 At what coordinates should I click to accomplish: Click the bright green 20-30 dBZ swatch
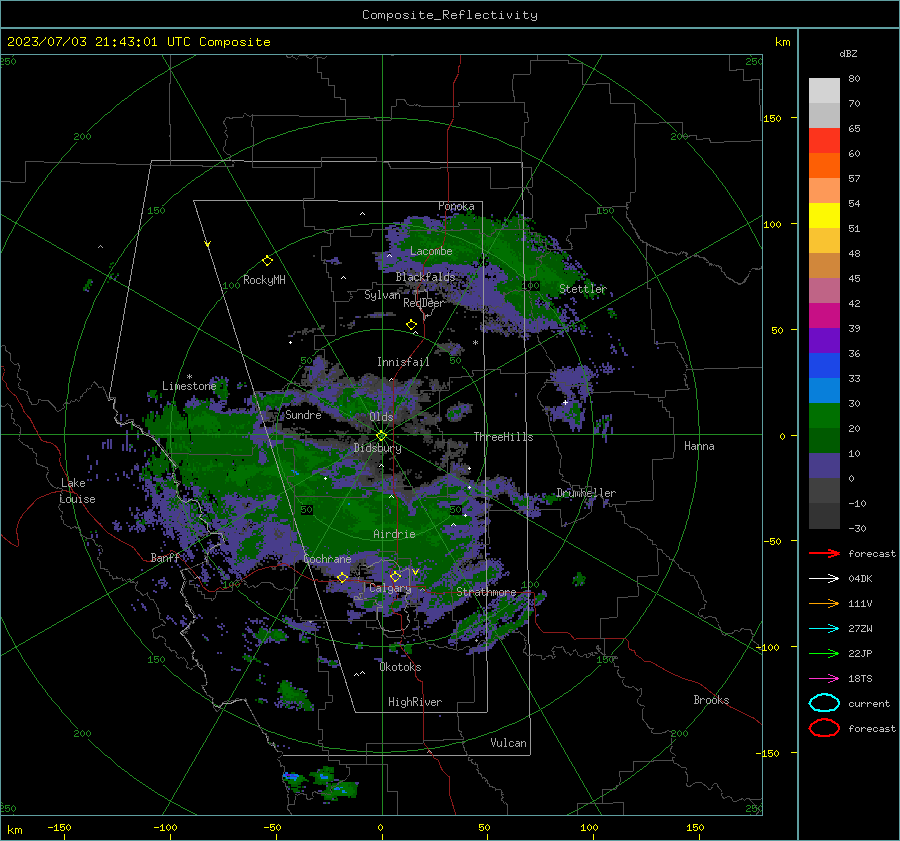point(824,416)
